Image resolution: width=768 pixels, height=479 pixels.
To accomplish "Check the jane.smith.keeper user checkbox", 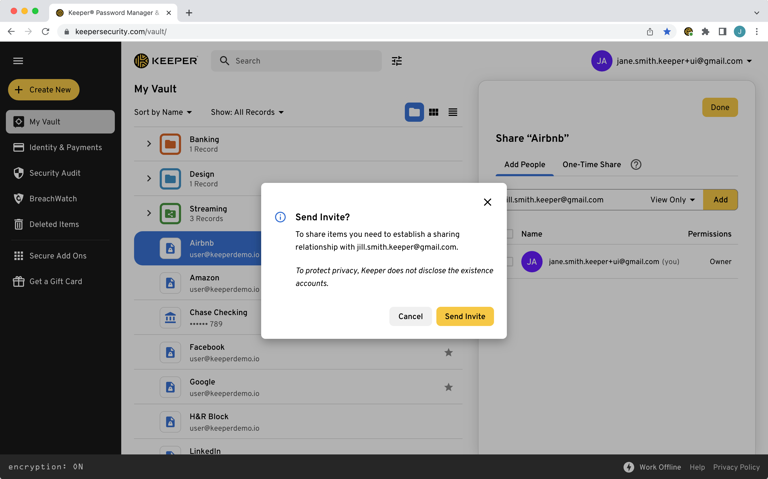I will tap(509, 262).
